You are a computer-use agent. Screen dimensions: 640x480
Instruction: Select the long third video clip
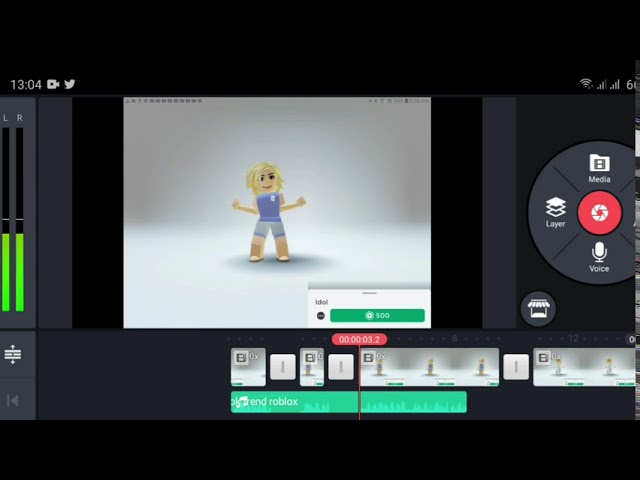(429, 367)
